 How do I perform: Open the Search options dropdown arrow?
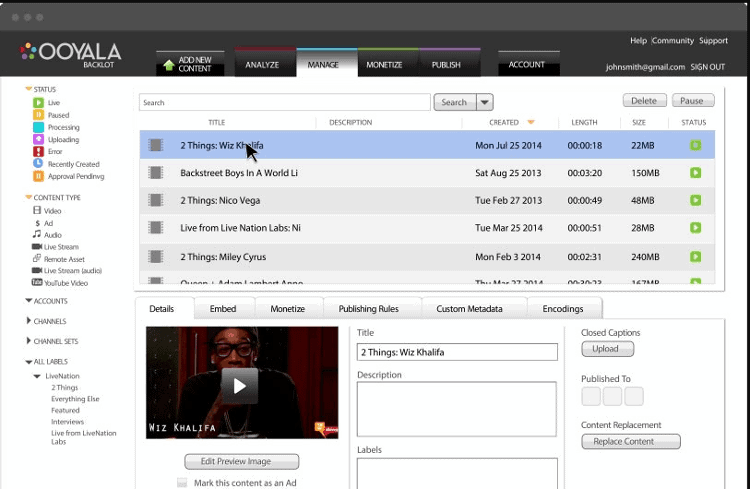tap(485, 102)
